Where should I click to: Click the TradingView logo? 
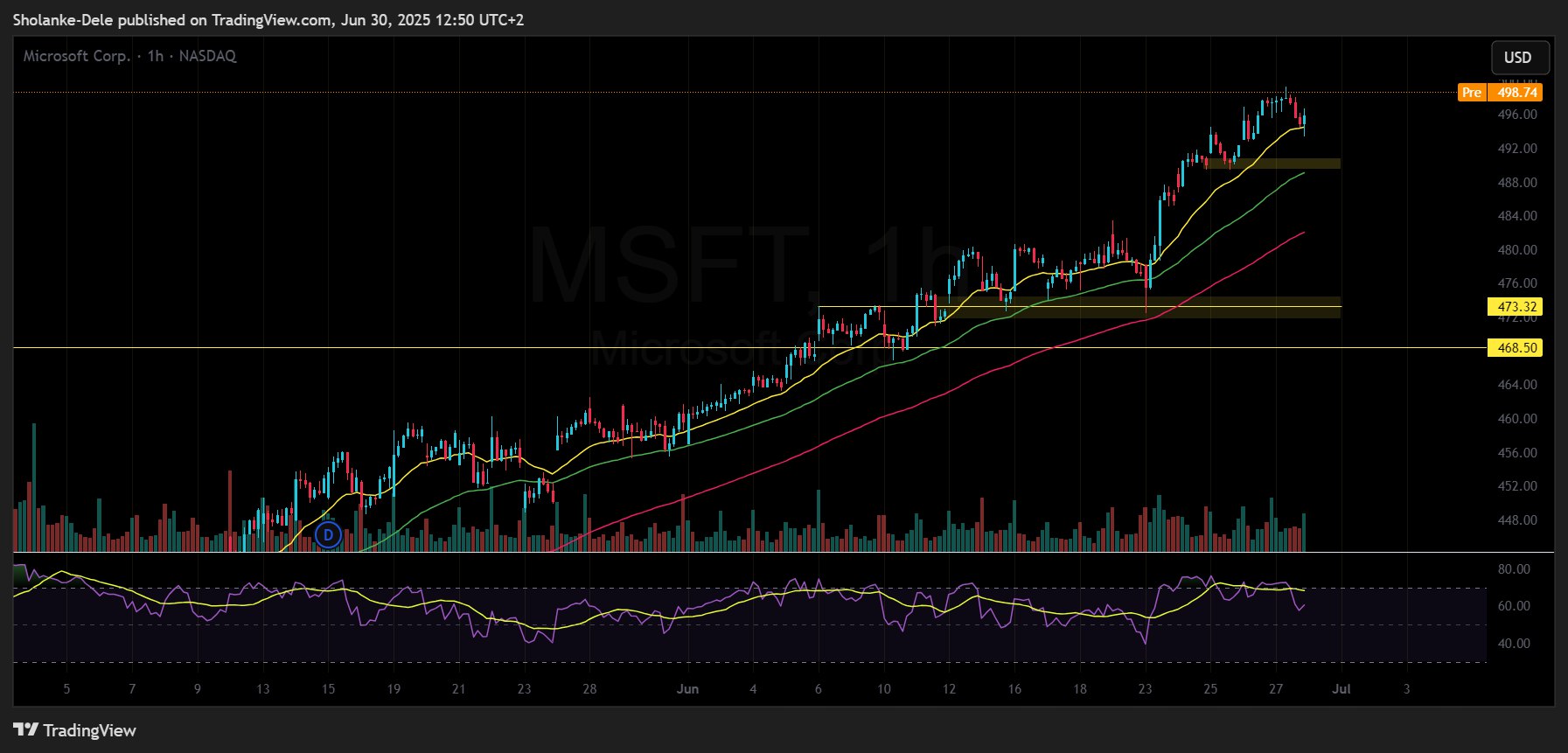tap(75, 730)
